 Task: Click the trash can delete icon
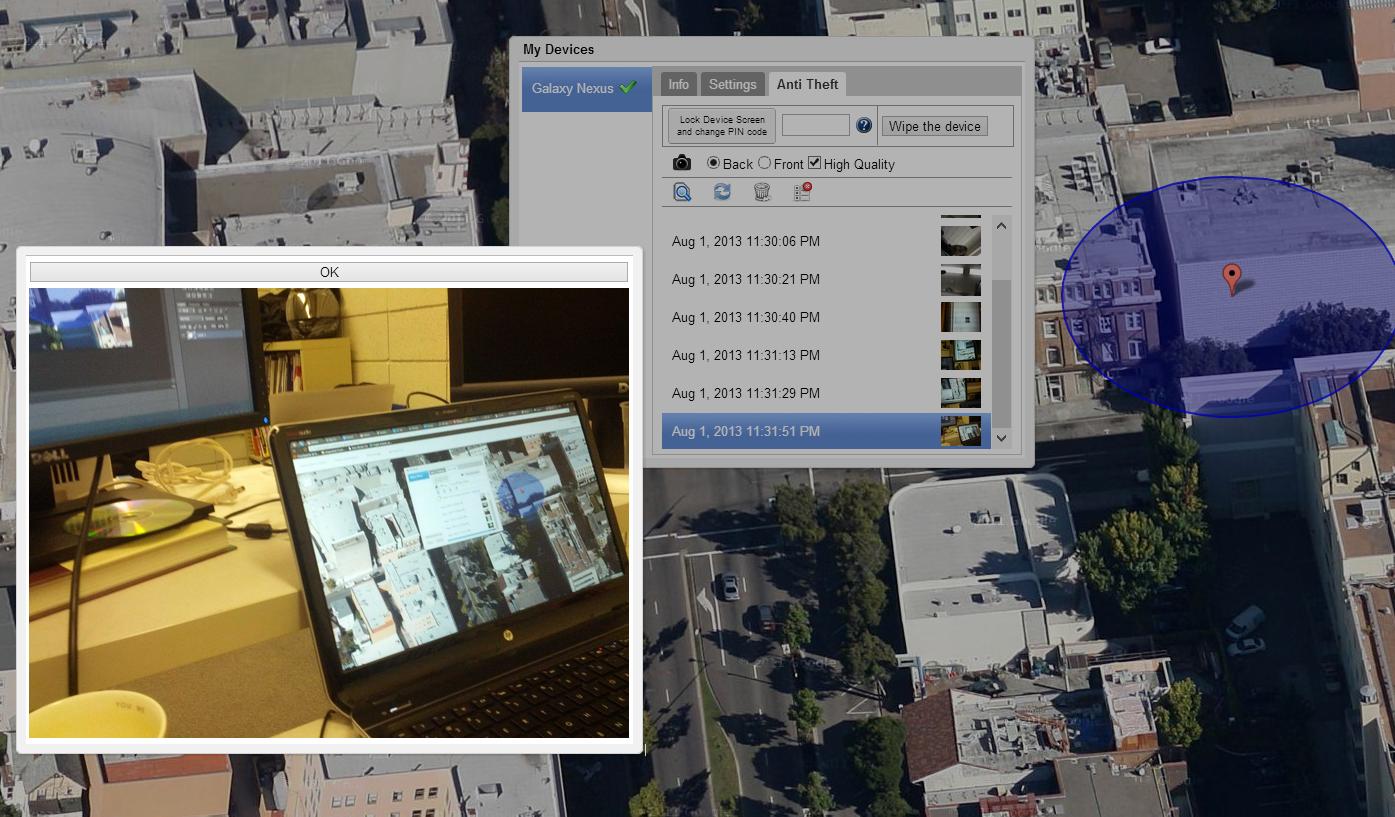click(x=762, y=192)
